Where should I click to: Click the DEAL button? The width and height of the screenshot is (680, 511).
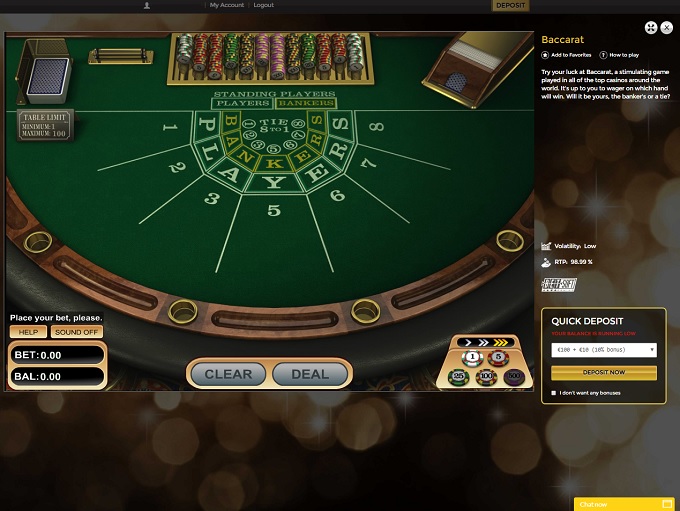tap(310, 374)
